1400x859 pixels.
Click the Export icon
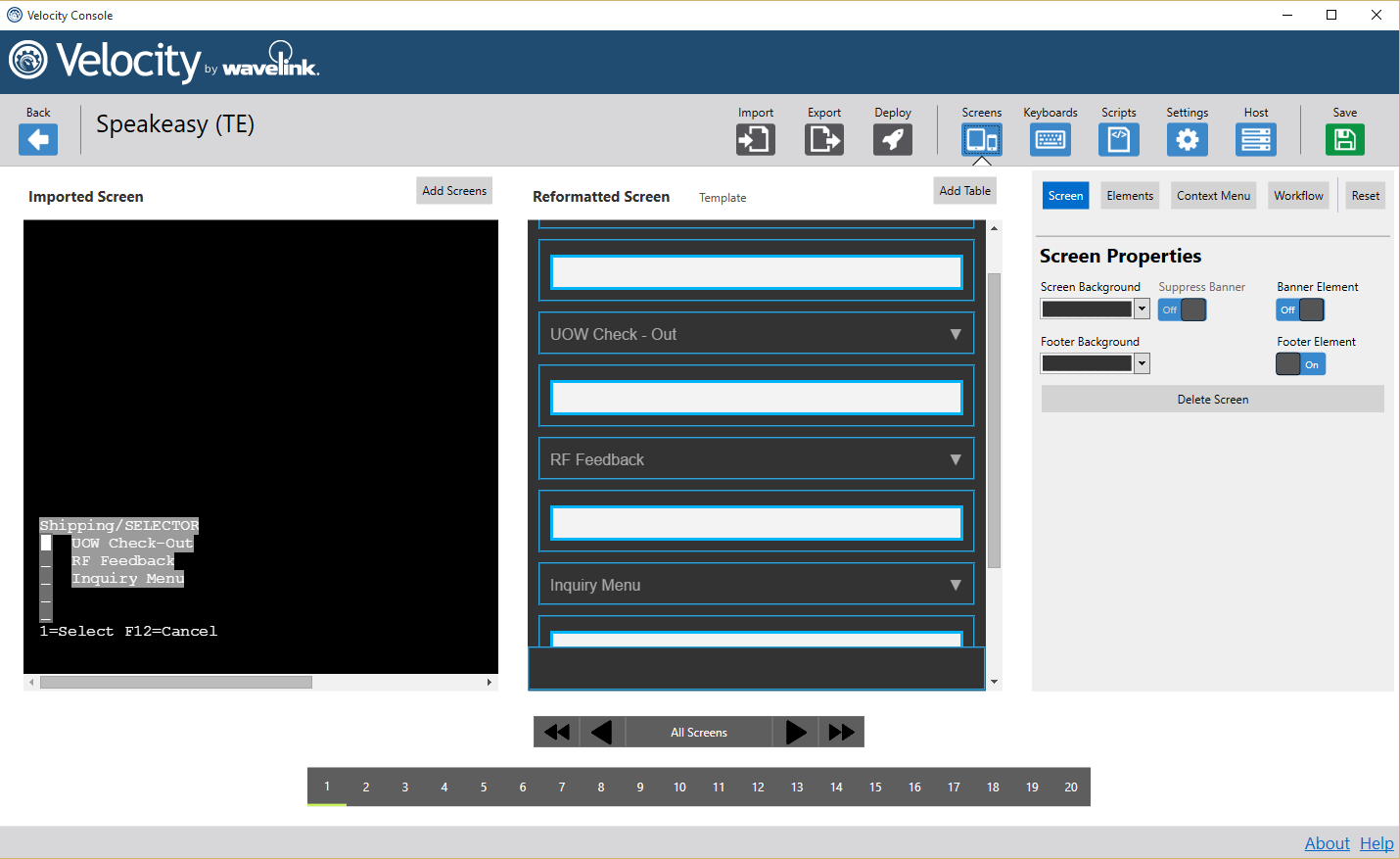coord(823,140)
